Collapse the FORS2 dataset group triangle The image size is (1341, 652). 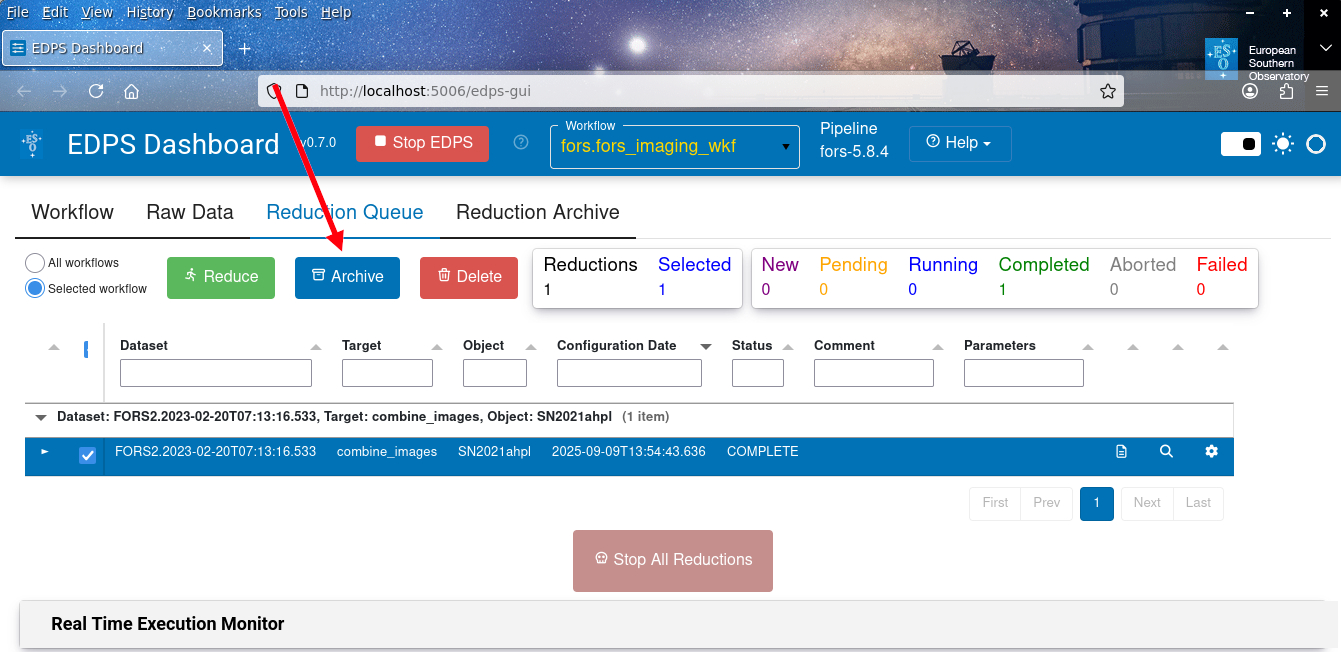(41, 417)
